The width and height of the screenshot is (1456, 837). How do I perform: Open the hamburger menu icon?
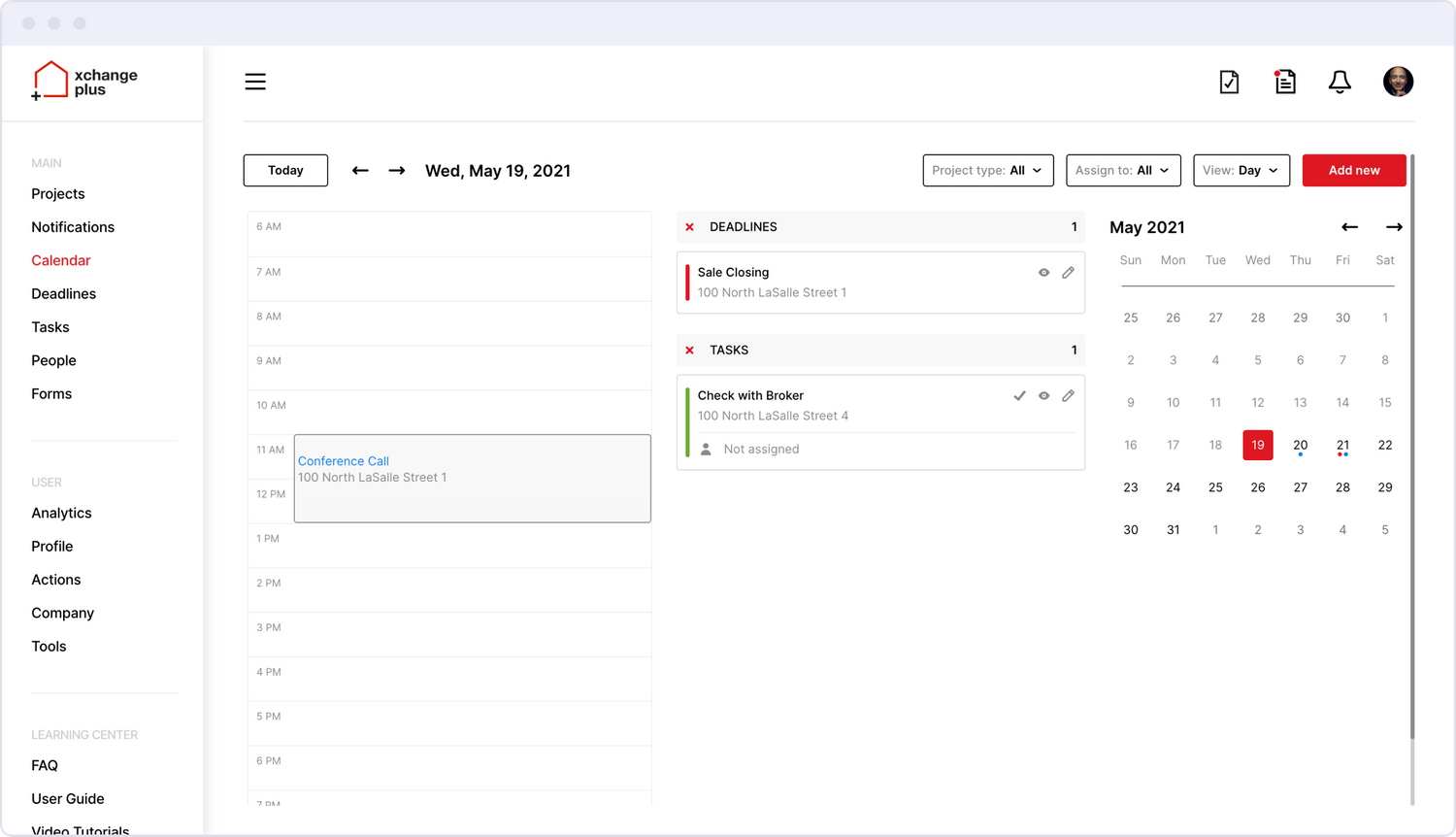click(x=255, y=82)
